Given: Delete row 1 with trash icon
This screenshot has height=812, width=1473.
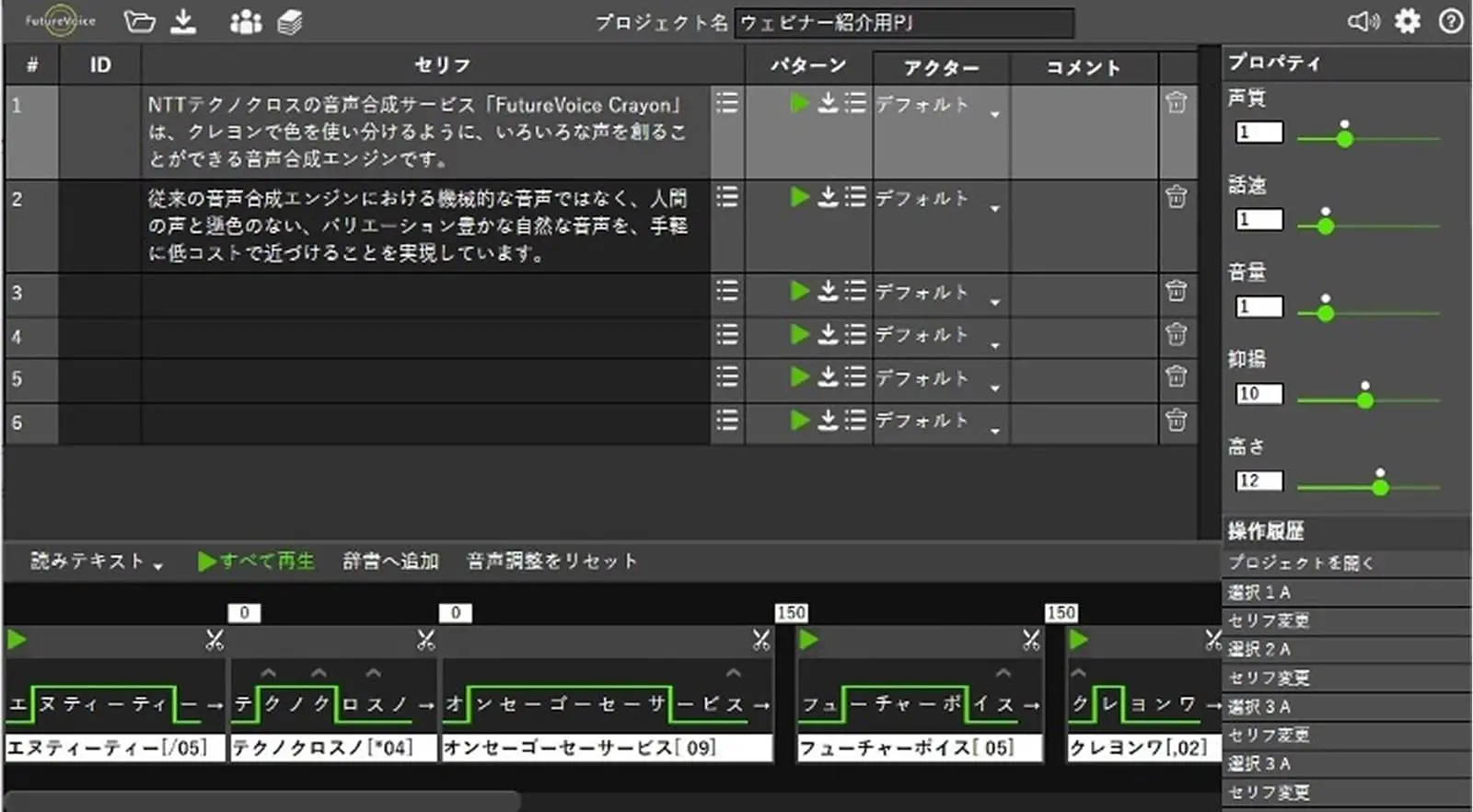Looking at the screenshot, I should click(x=1176, y=102).
